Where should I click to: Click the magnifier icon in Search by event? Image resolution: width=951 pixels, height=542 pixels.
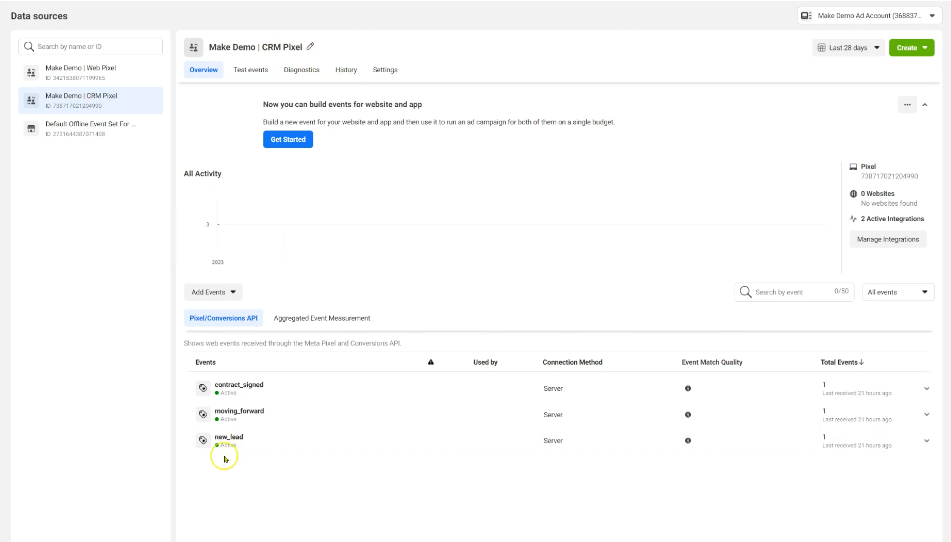745,292
